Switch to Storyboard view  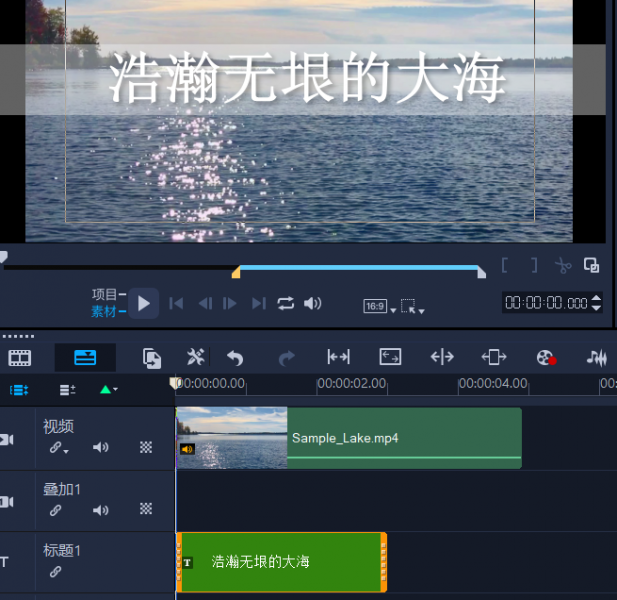pos(20,358)
